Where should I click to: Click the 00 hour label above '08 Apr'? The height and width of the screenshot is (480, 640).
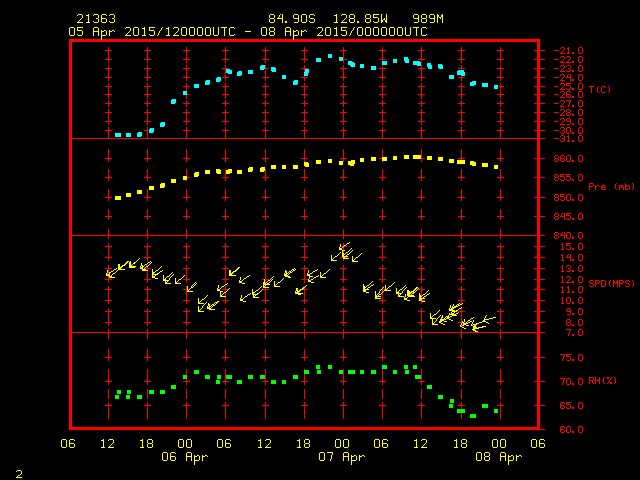coord(499,444)
